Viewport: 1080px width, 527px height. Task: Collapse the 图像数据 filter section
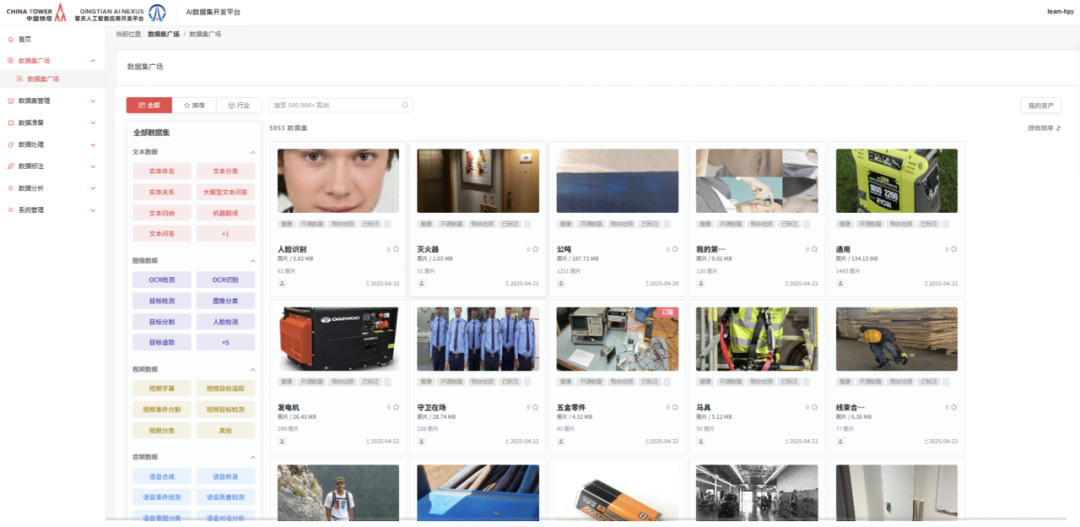point(253,261)
